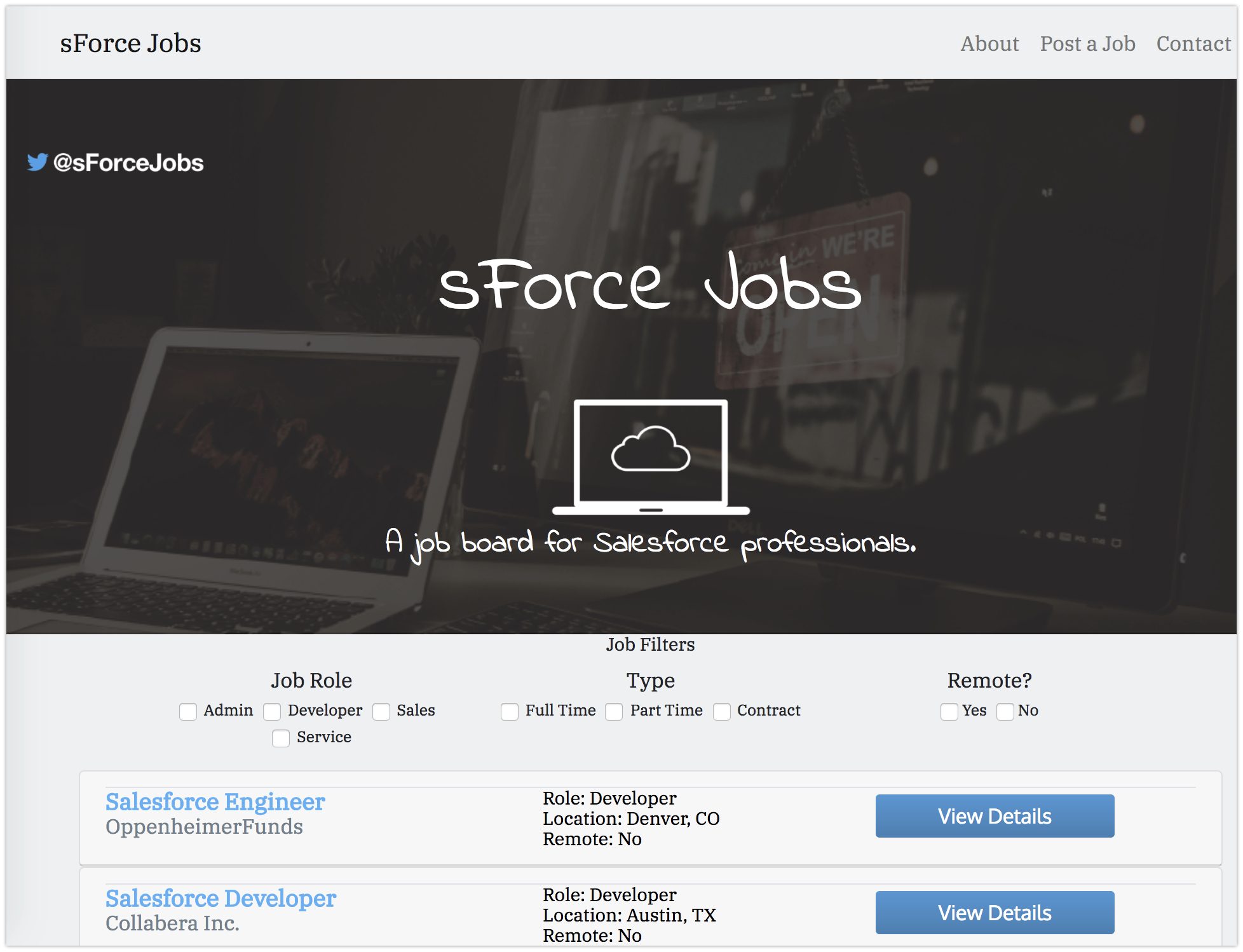
Task: Click the laptop cloud logo icon
Action: click(651, 456)
